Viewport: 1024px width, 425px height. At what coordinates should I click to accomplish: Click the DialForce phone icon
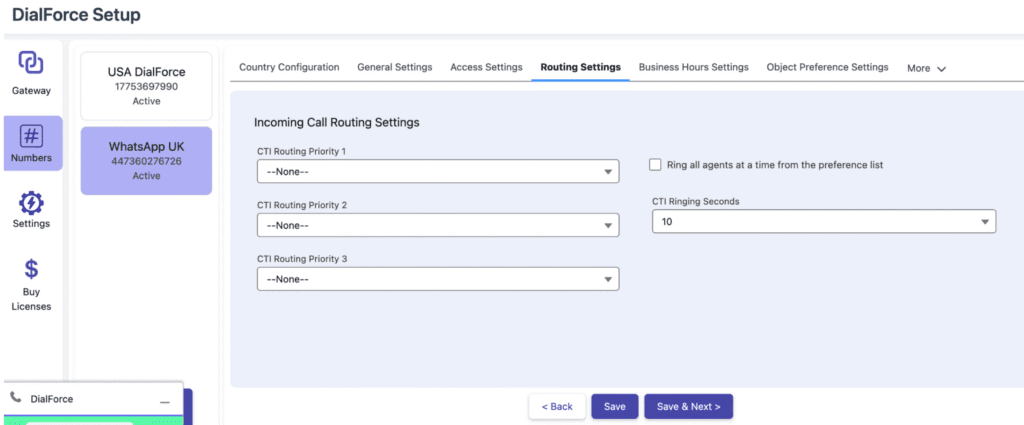coord(15,398)
